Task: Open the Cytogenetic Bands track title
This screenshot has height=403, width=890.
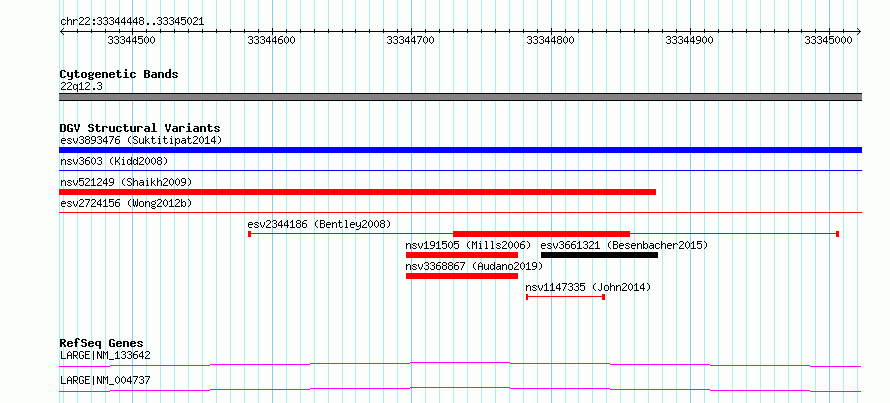Action: click(x=119, y=74)
